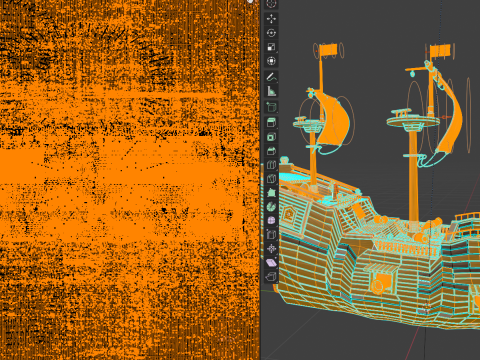
Task: Select the Rip Region tool
Action: coord(271,277)
